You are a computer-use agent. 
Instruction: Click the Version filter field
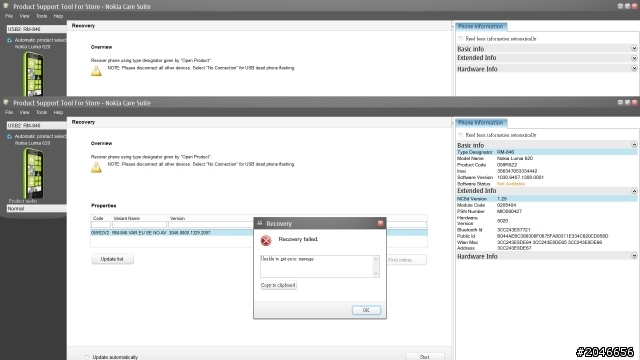click(297, 224)
